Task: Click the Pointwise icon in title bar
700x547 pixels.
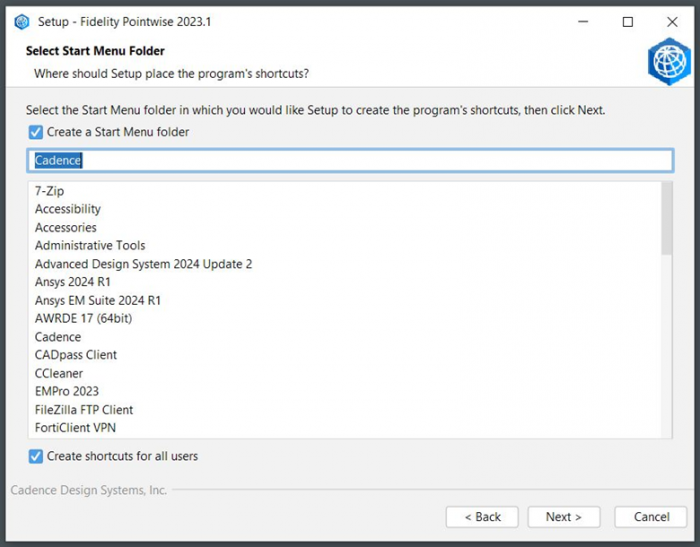Action: (x=21, y=22)
